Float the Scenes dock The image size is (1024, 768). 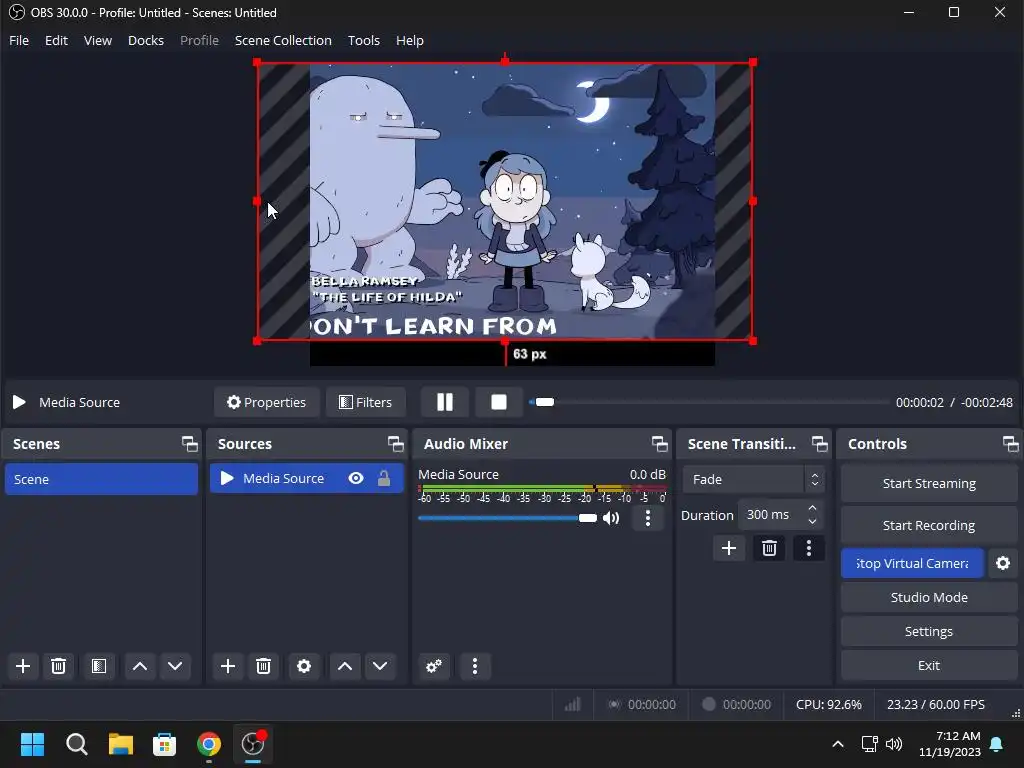[x=189, y=444]
